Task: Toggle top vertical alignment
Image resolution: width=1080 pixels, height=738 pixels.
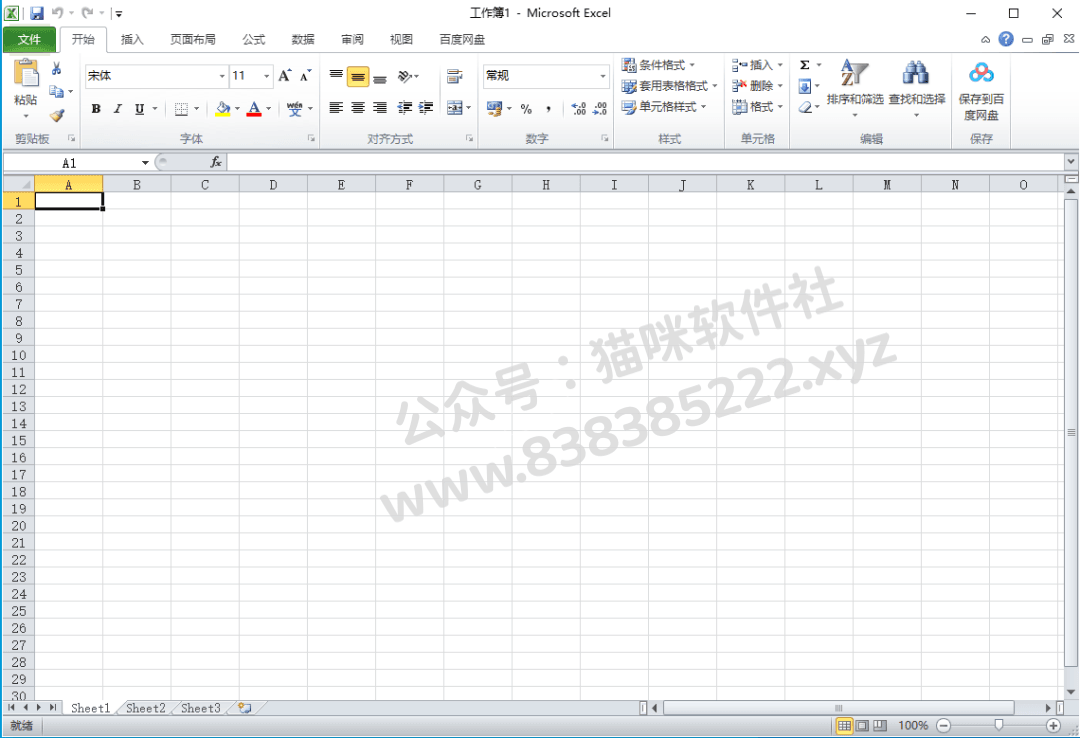Action: (336, 76)
